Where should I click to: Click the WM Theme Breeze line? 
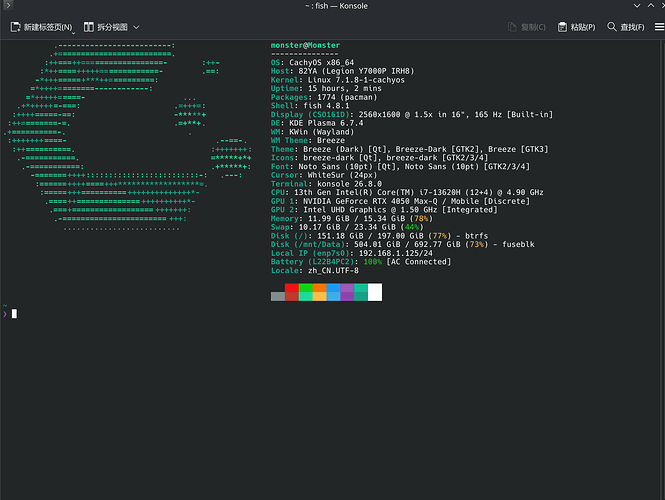tap(307, 140)
